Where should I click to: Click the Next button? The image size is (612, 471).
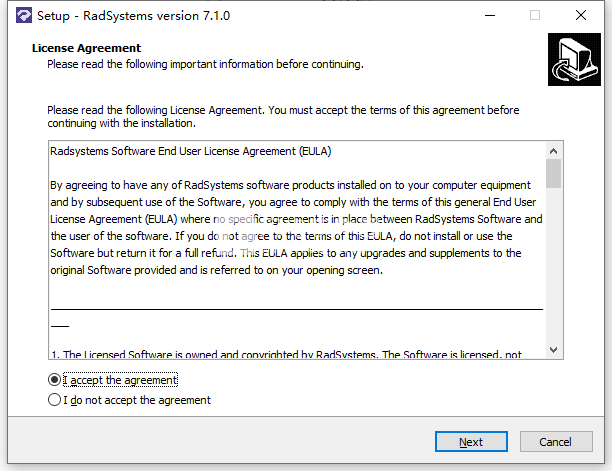[x=471, y=442]
